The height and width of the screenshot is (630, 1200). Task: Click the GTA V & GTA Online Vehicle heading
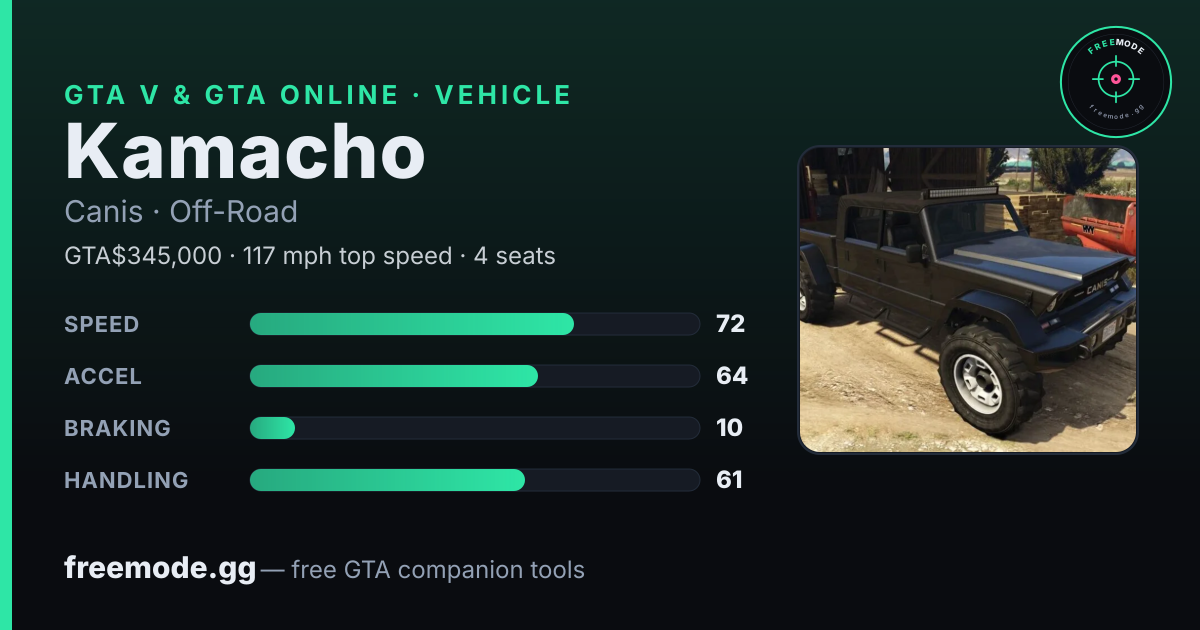[318, 95]
